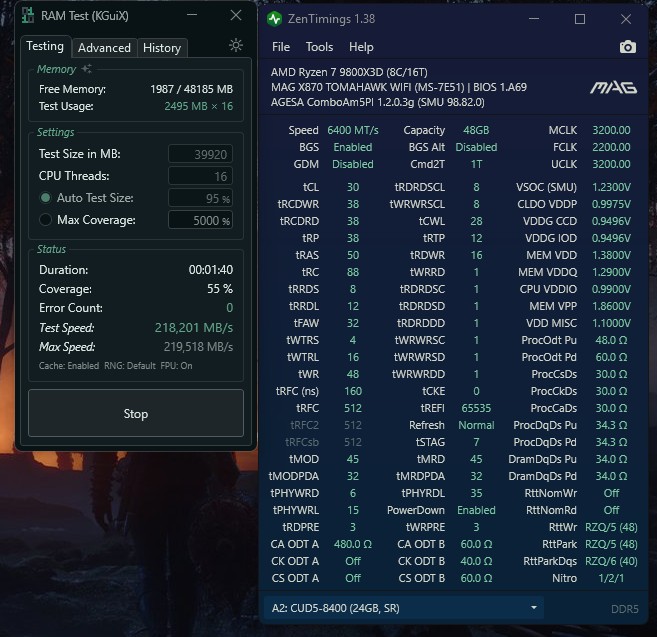Open the A2: CUD5-8400 module dropdown
This screenshot has height=637, width=657.
tap(404, 608)
